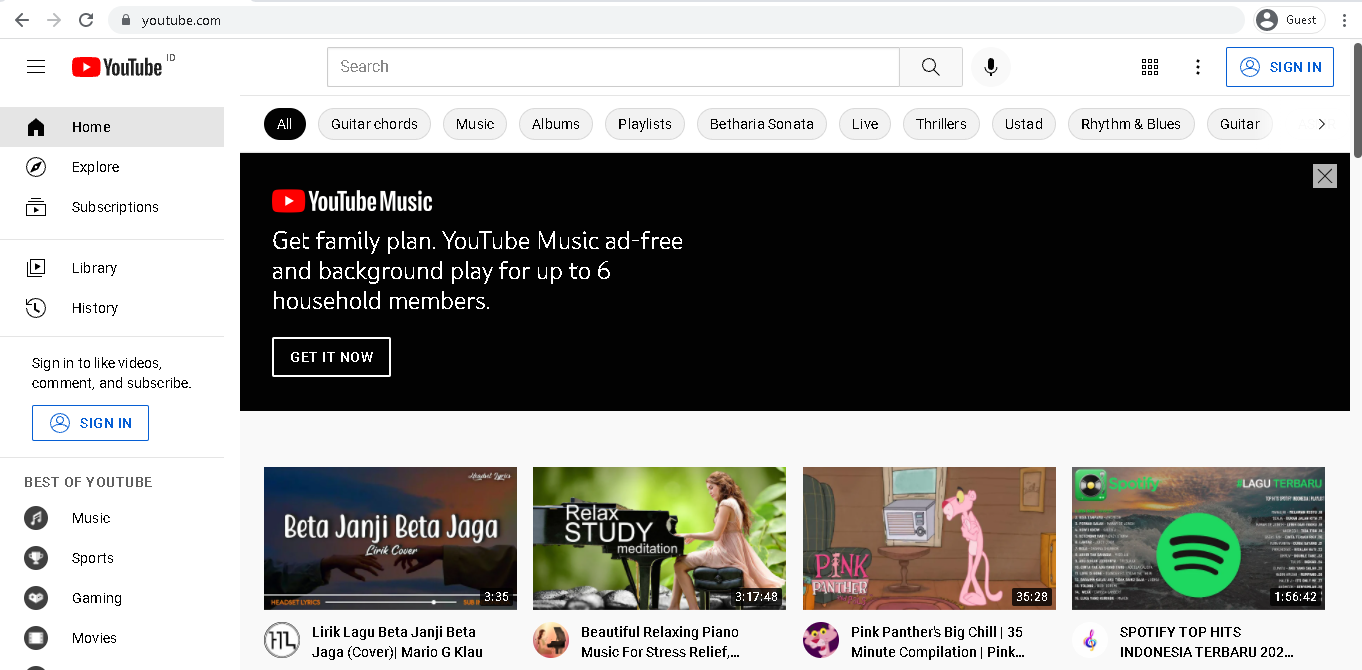Click the YouTube logo
Image resolution: width=1362 pixels, height=670 pixels.
[x=117, y=66]
